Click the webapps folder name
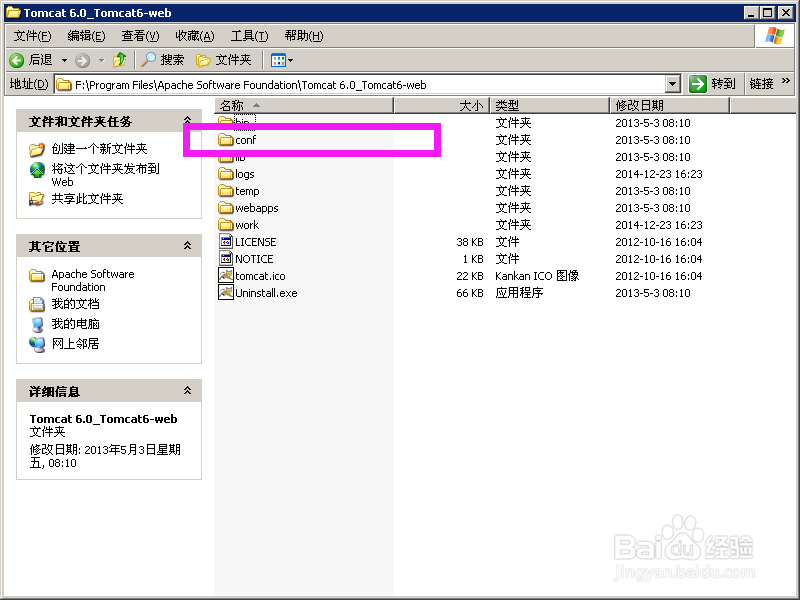Image resolution: width=800 pixels, height=600 pixels. (257, 208)
